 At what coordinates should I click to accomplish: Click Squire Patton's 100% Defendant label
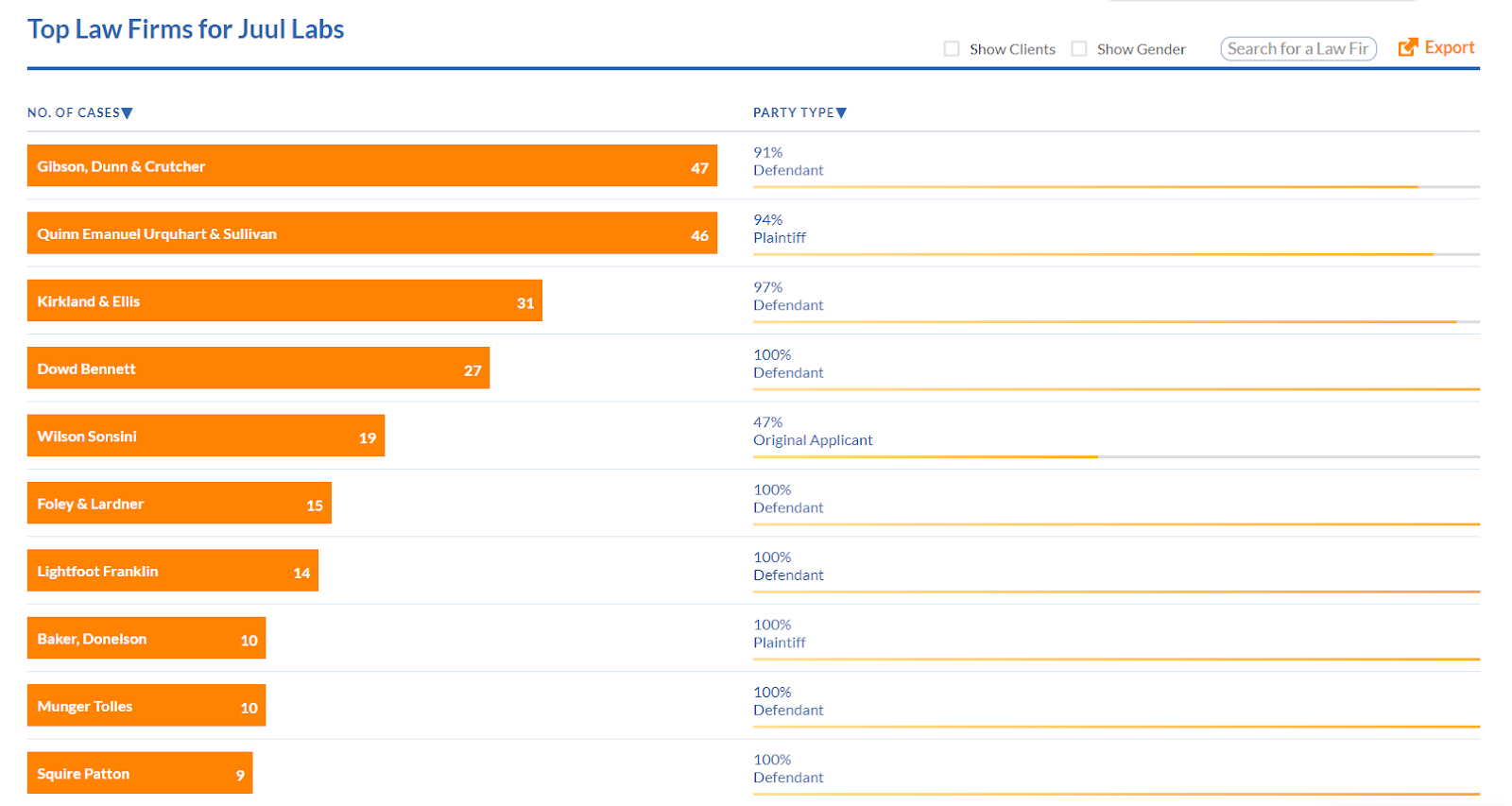[788, 768]
